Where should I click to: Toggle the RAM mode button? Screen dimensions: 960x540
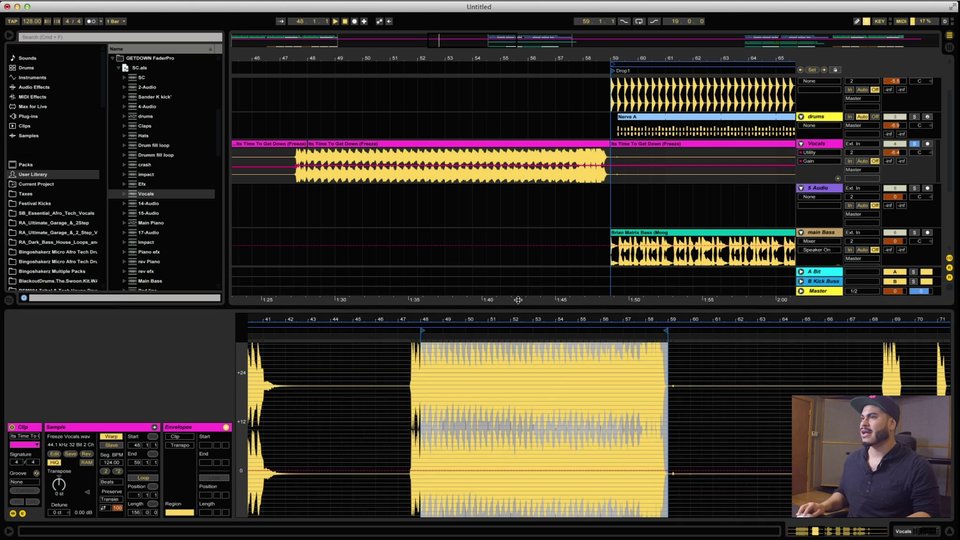click(x=86, y=463)
